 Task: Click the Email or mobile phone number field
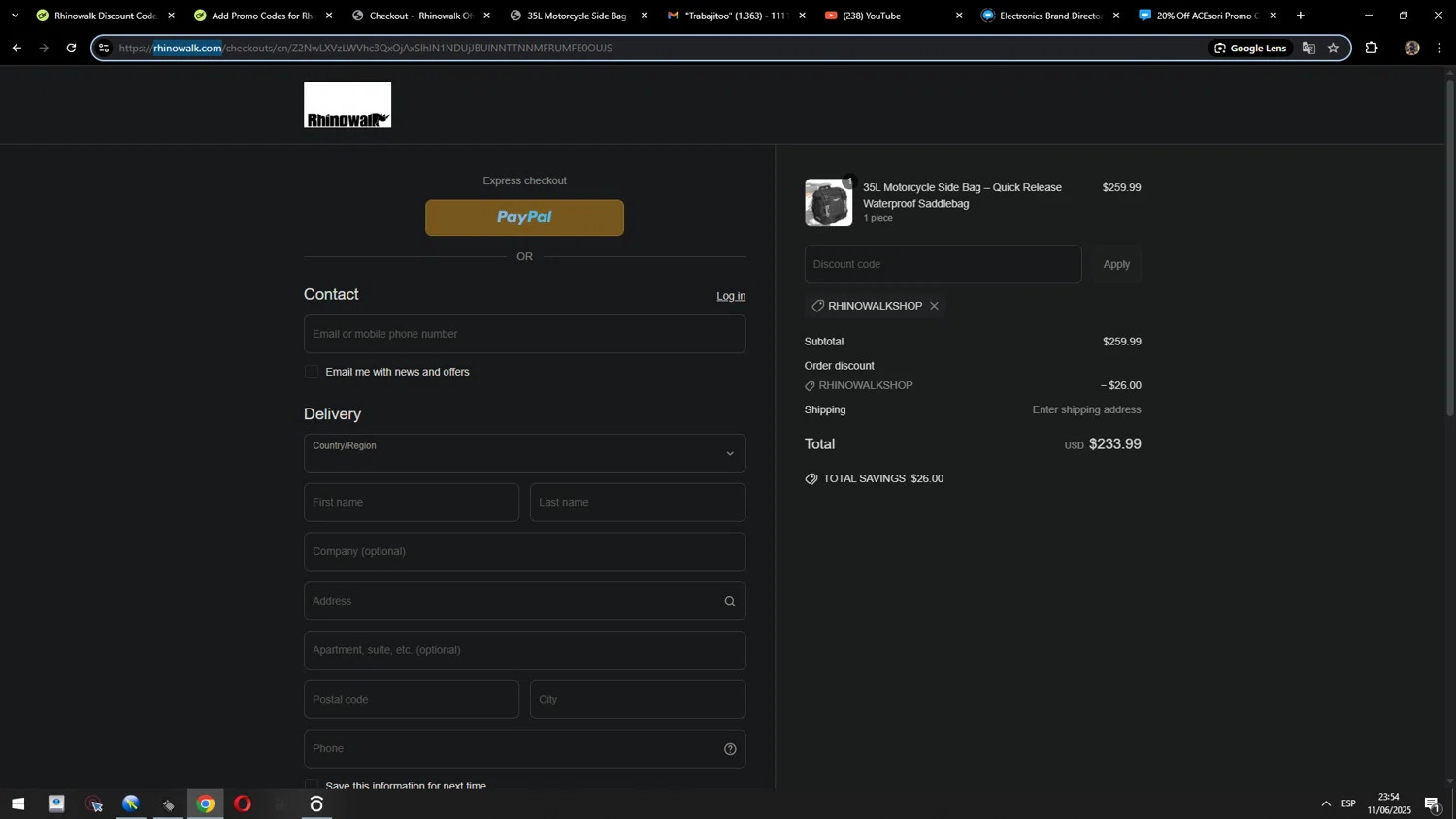[524, 334]
